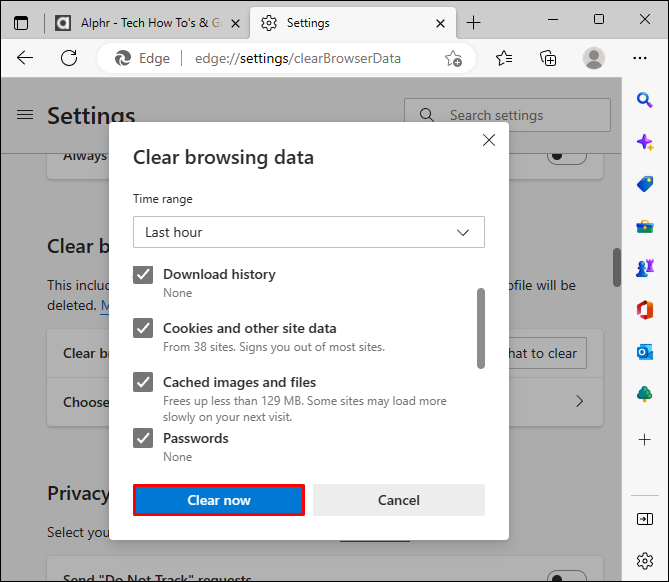
Task: Click the dialog's vertical scrollbar
Action: point(480,328)
